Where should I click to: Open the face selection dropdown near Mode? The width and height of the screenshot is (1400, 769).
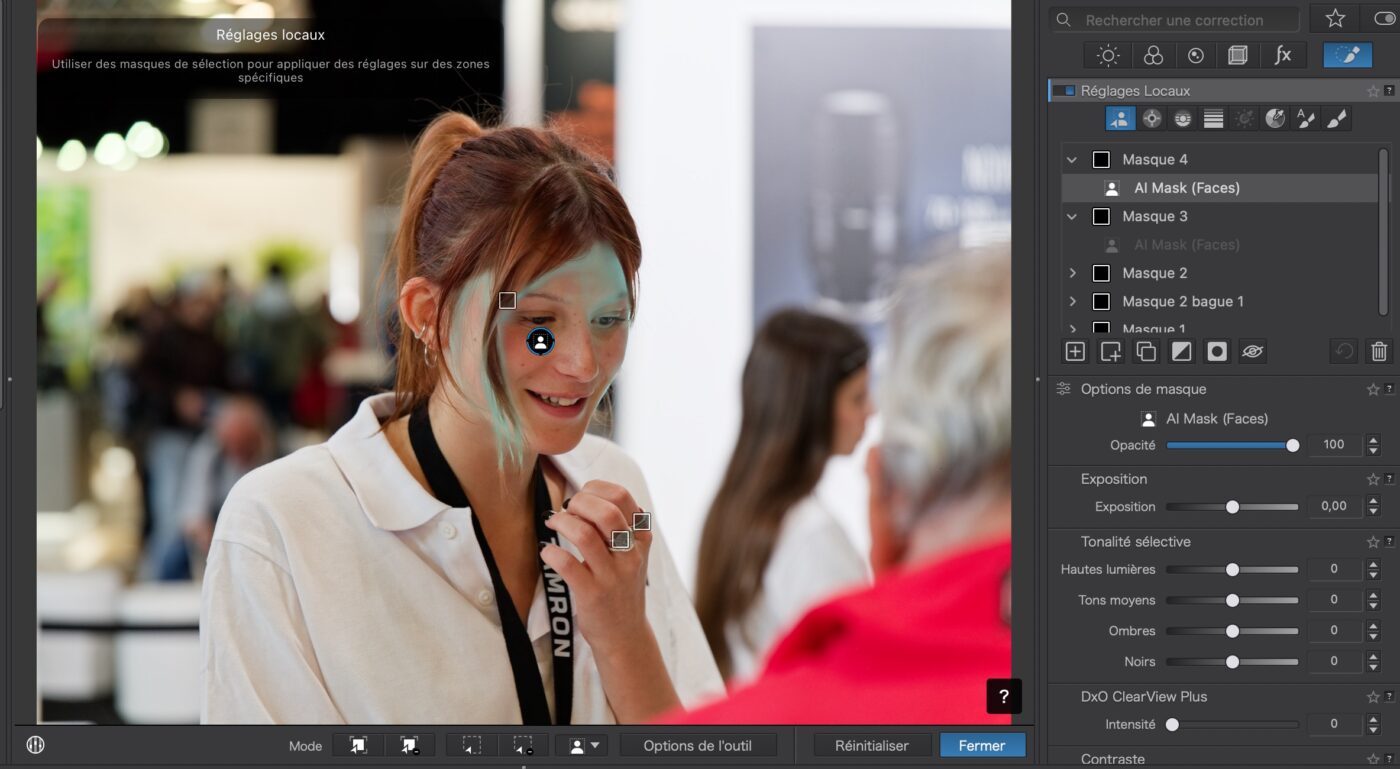[582, 744]
